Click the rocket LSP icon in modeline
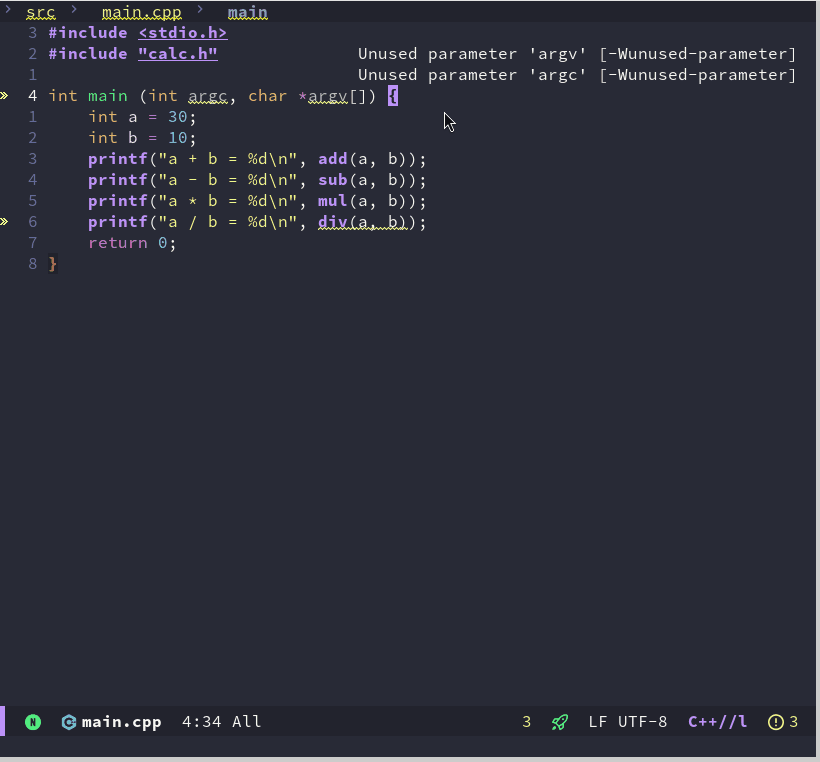 coord(560,722)
